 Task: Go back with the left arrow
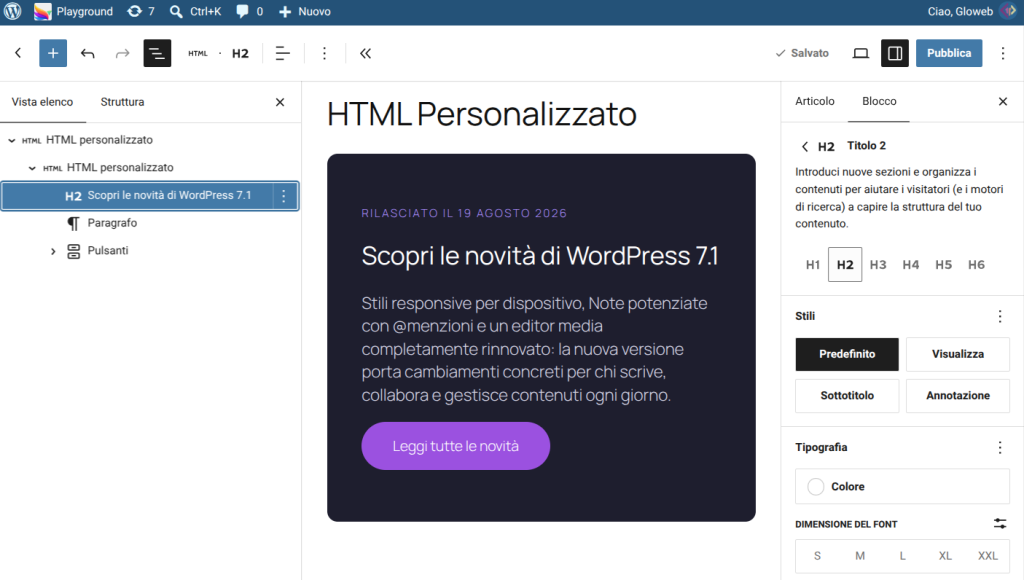[18, 53]
